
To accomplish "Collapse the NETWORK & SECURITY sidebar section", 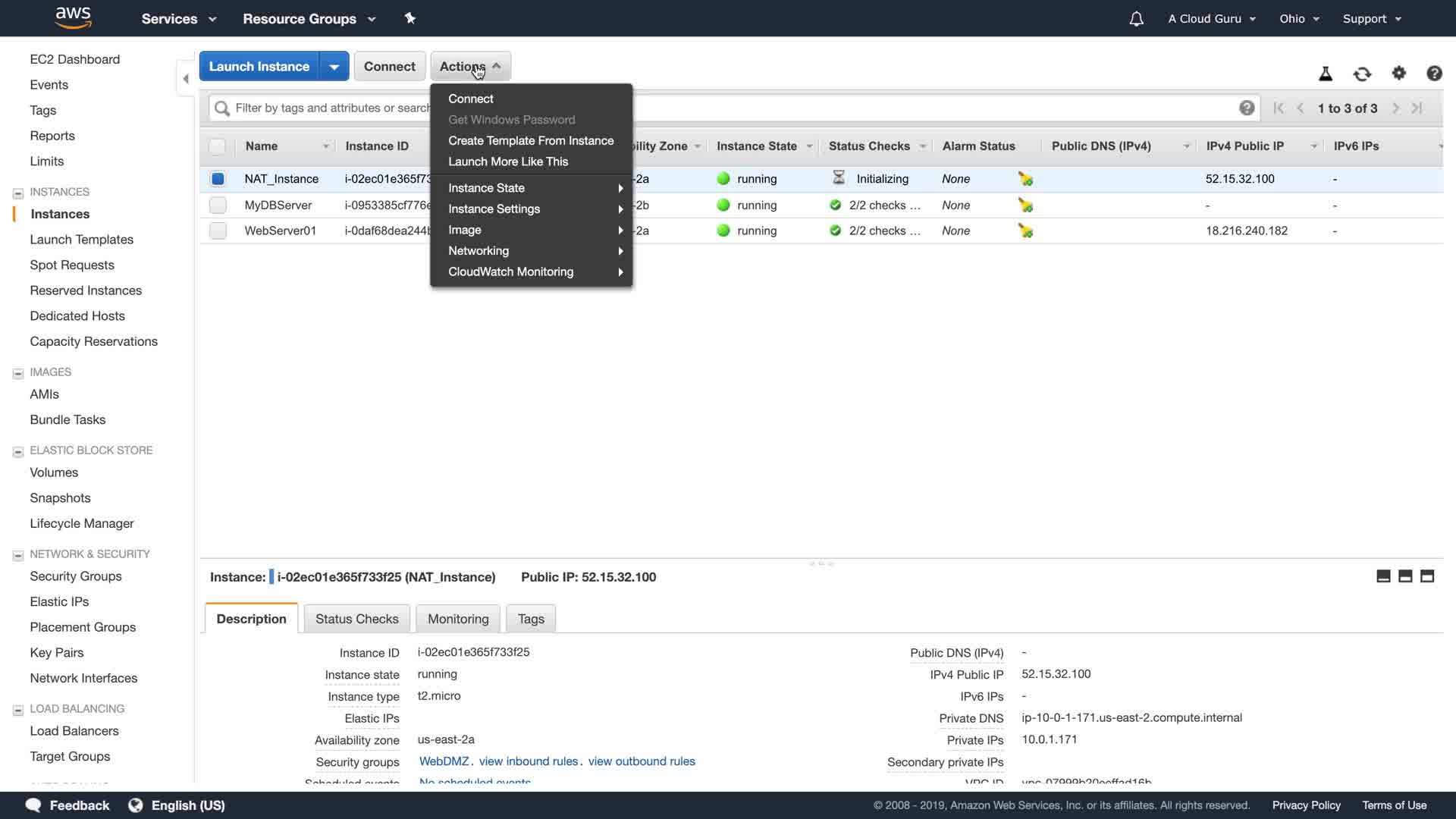I will (x=18, y=555).
